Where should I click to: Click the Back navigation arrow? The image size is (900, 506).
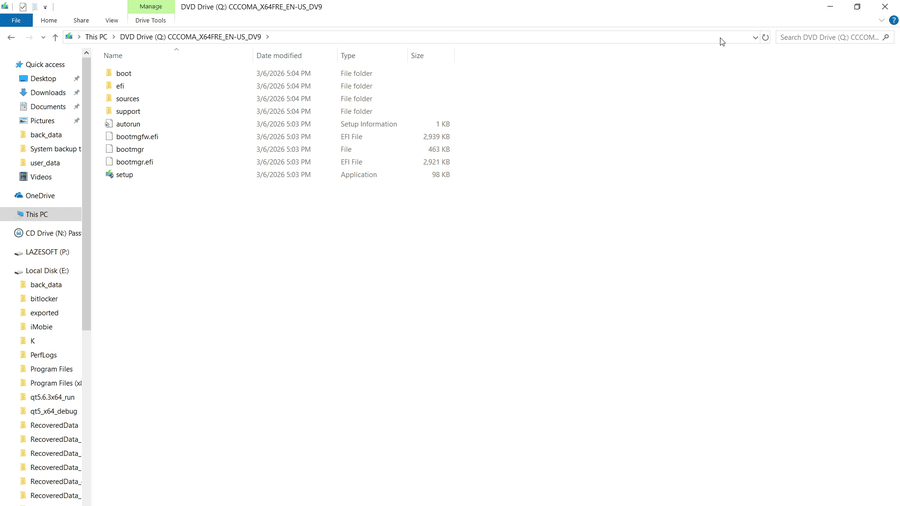pyautogui.click(x=11, y=37)
